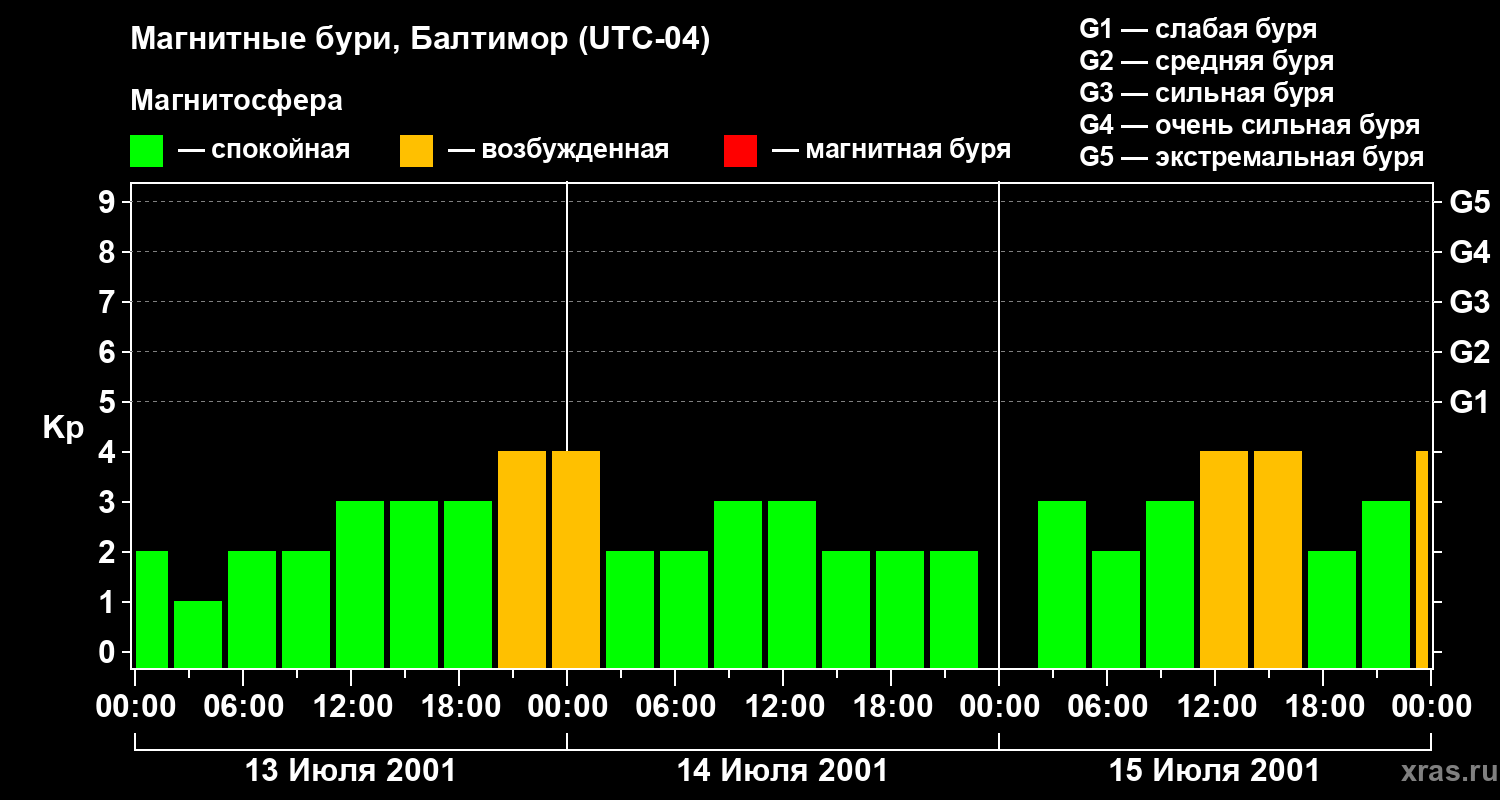This screenshot has width=1500, height=800.
Task: Open the xras.ru watermark link
Action: 1446,771
